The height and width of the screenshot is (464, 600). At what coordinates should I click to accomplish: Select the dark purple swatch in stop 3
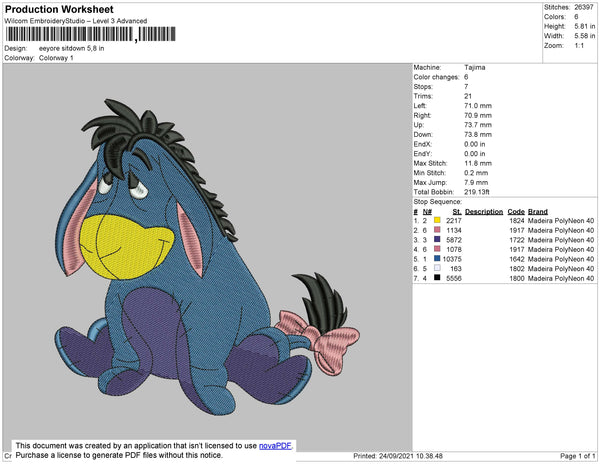pyautogui.click(x=437, y=239)
